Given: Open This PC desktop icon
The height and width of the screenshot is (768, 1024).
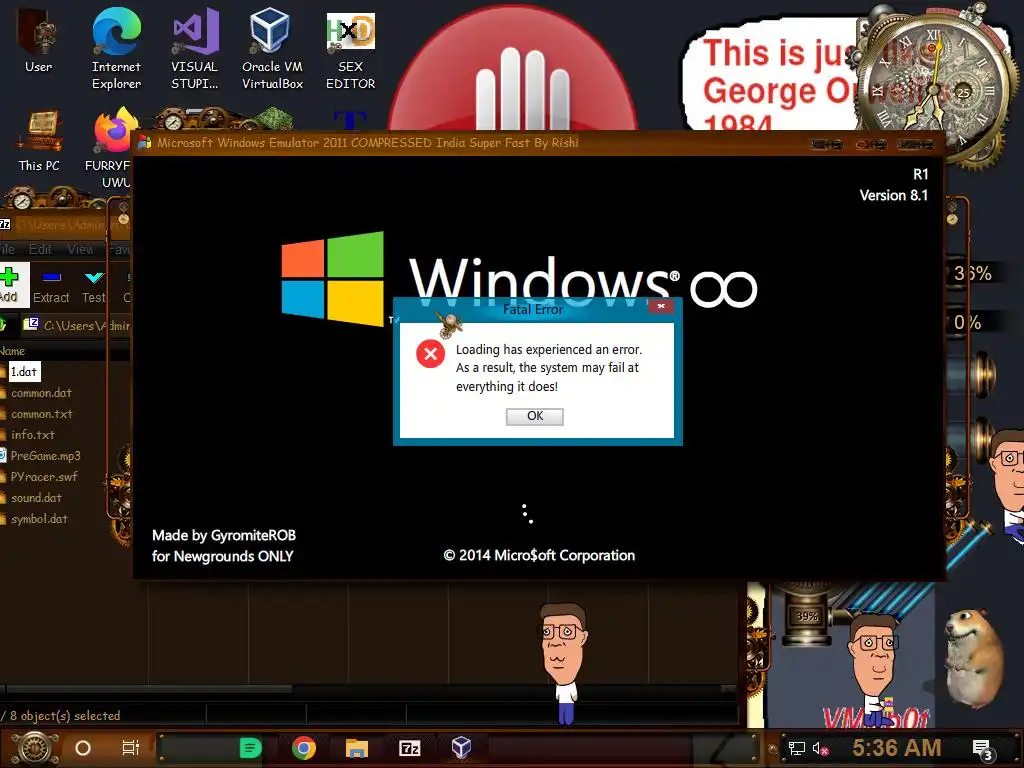Looking at the screenshot, I should pyautogui.click(x=39, y=140).
